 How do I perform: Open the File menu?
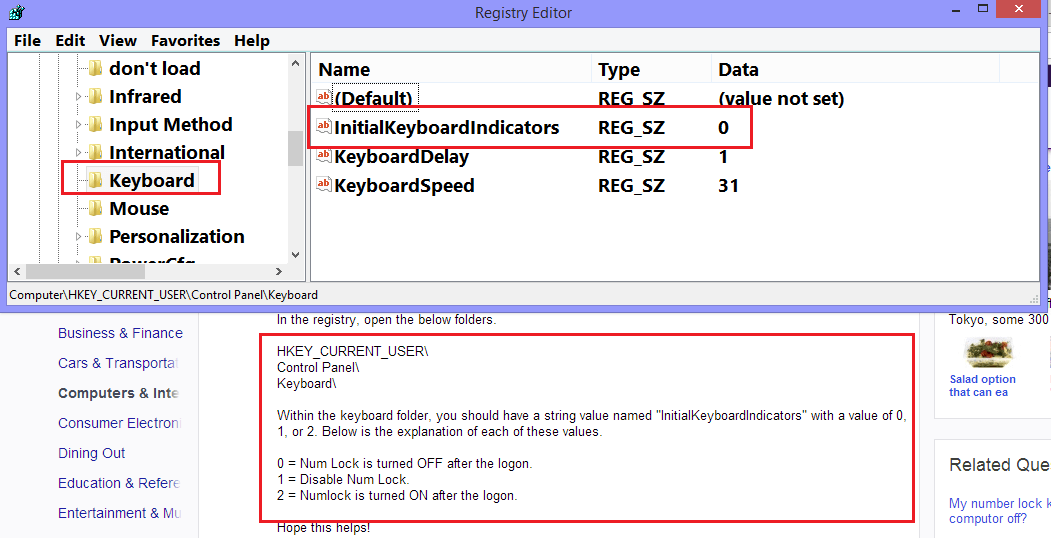(x=27, y=41)
